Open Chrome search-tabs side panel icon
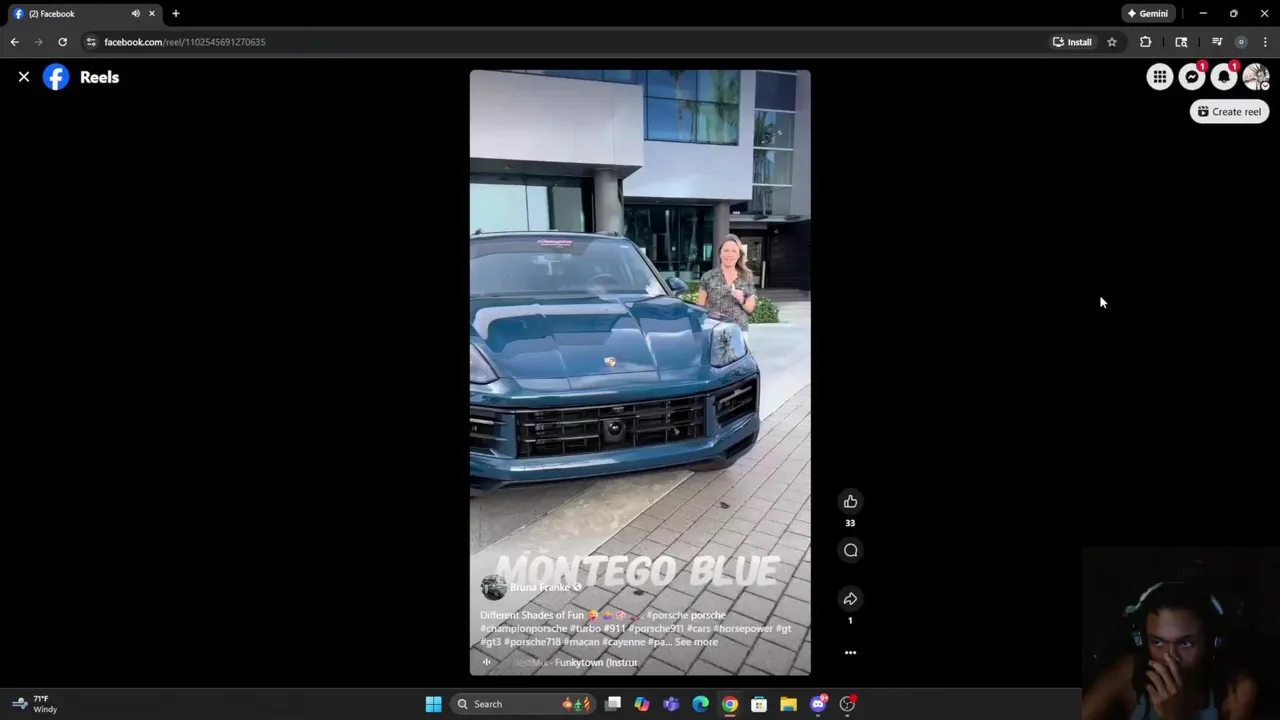The image size is (1280, 720). coord(1181,42)
